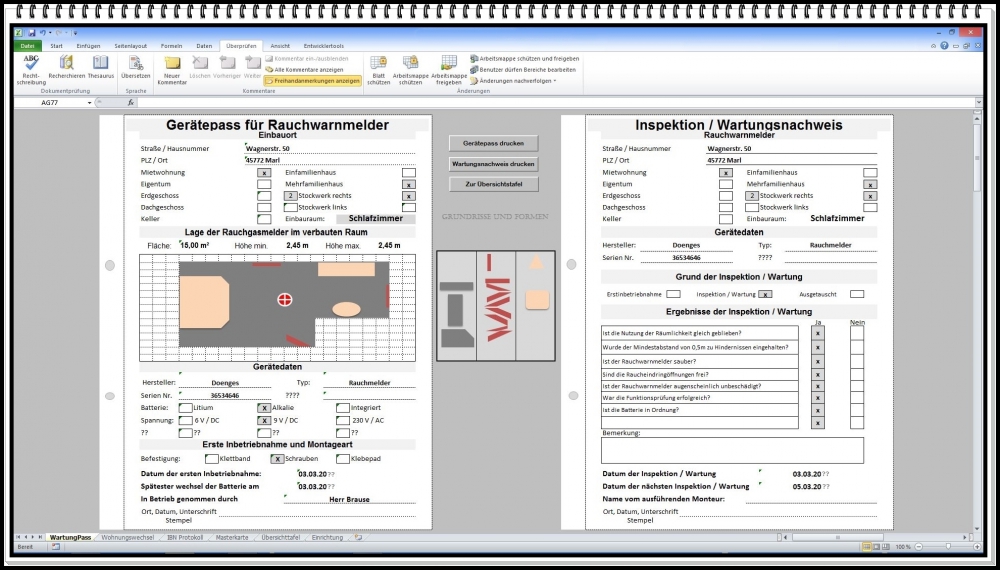This screenshot has height=570, width=1000.
Task: Open the Recherchieren research tool
Action: point(67,68)
